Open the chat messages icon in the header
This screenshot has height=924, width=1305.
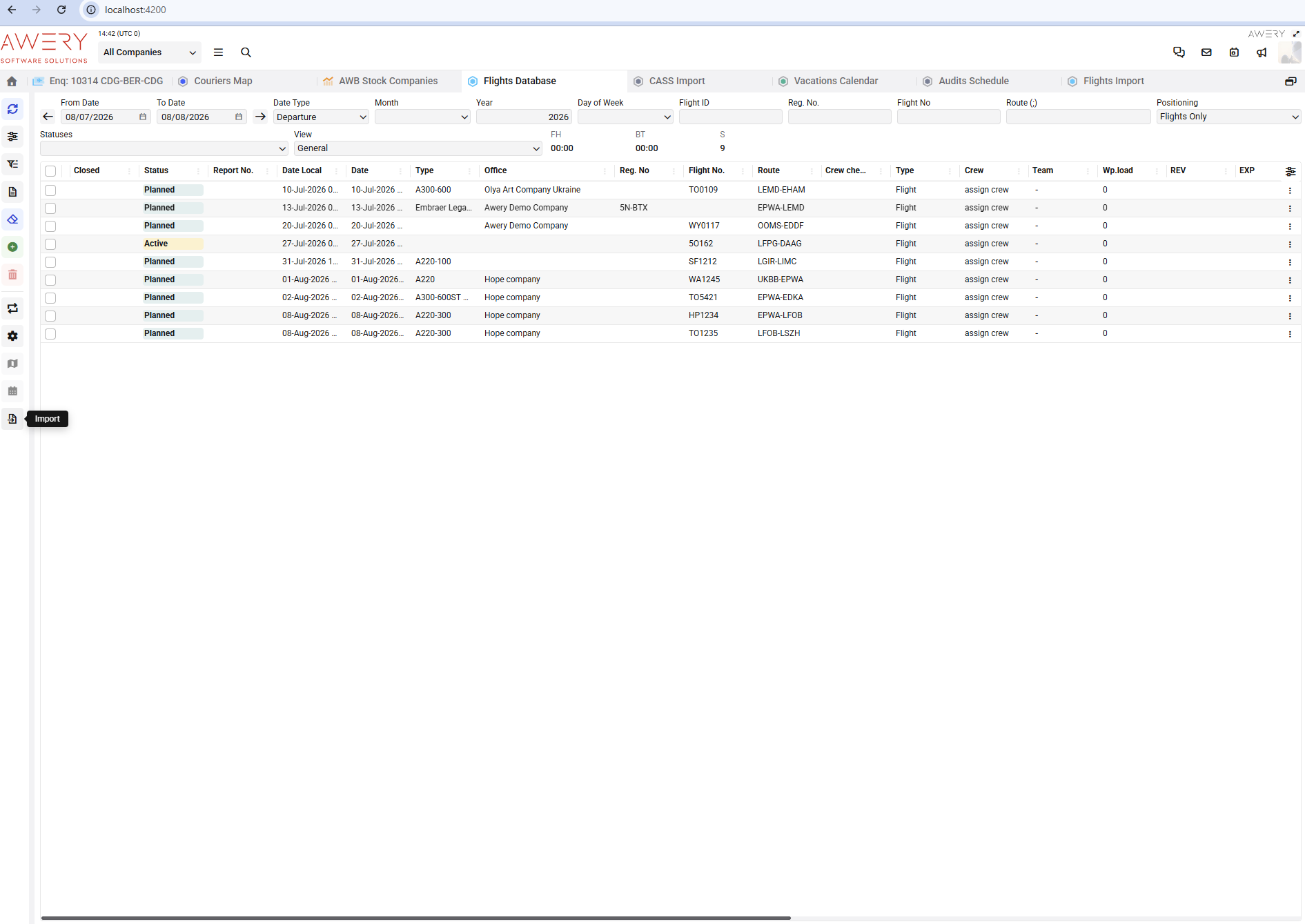[1179, 52]
